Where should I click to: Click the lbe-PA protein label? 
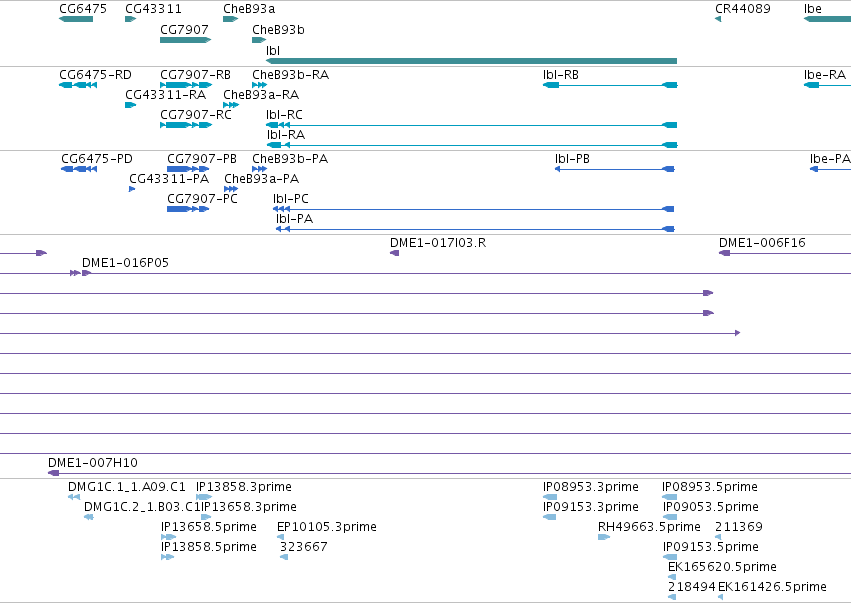830,159
